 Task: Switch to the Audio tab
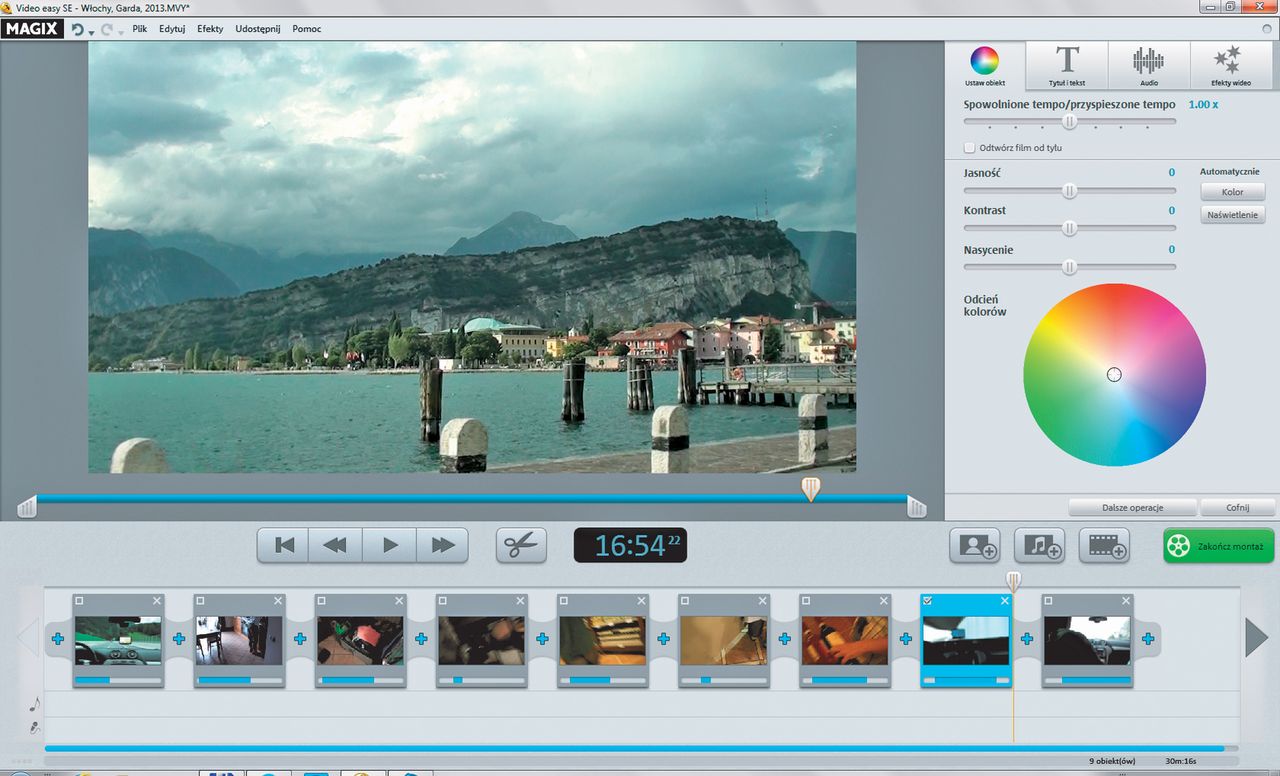(1148, 66)
